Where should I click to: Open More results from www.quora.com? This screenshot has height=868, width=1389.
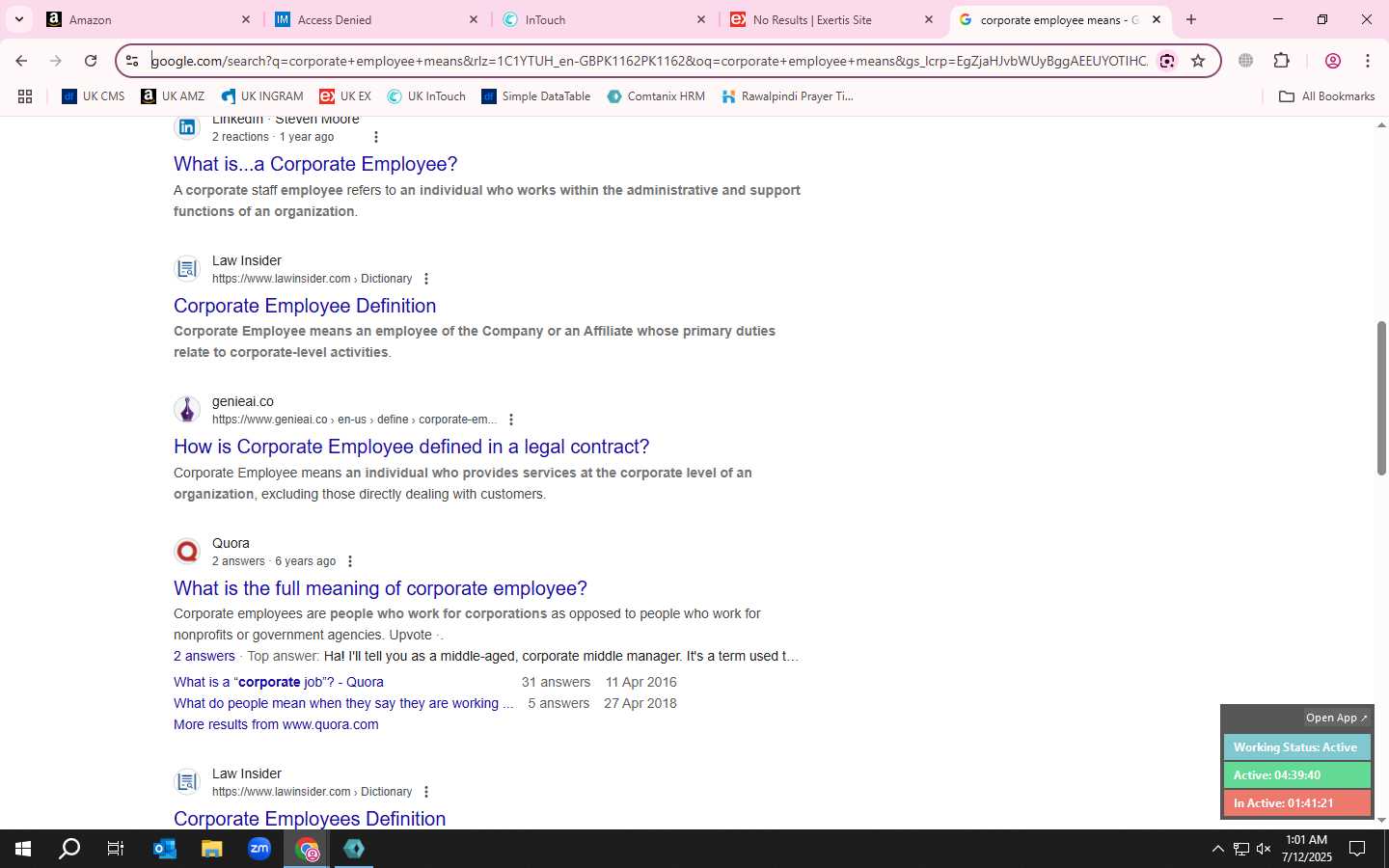point(276,724)
